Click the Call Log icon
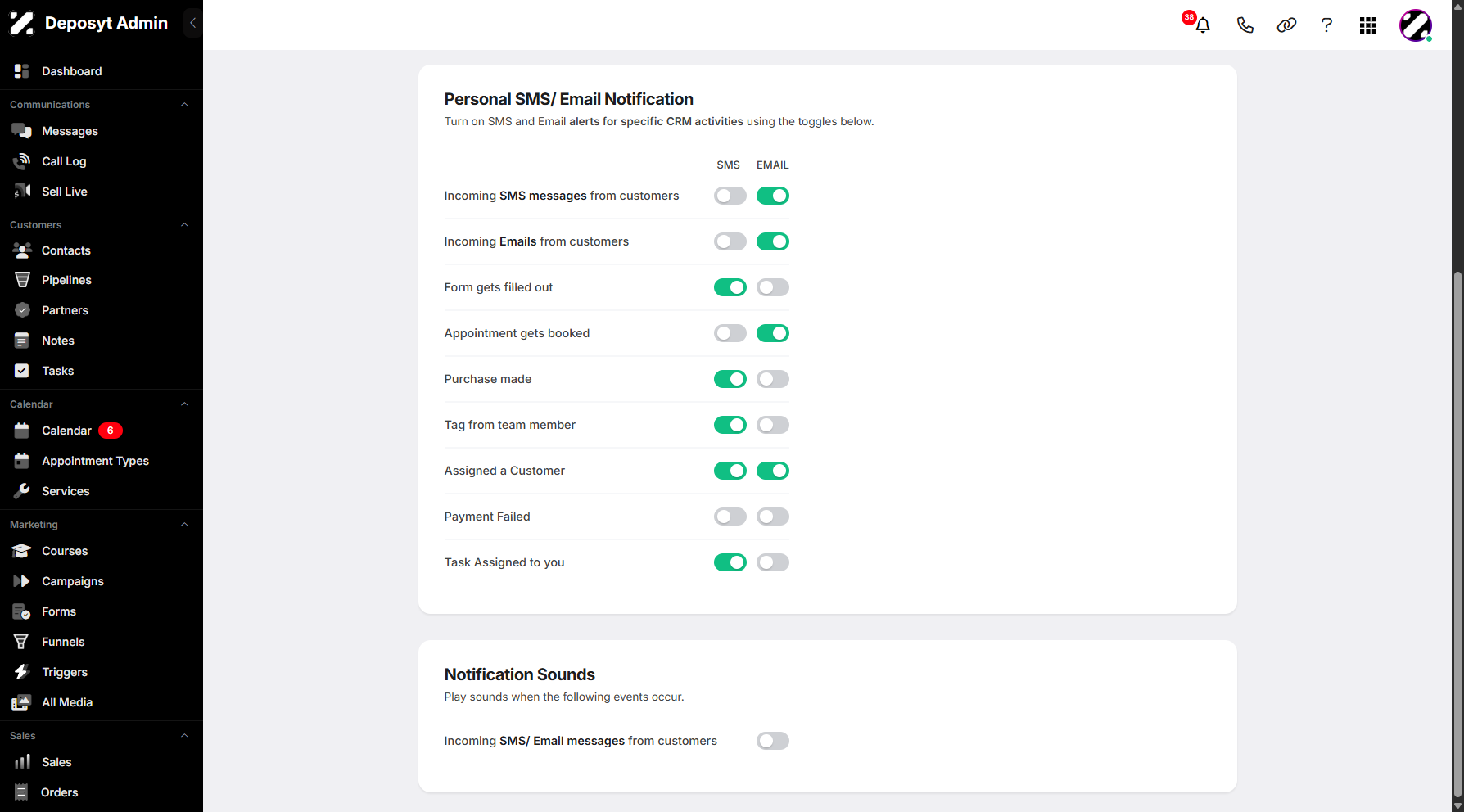This screenshot has width=1464, height=812. (x=22, y=161)
